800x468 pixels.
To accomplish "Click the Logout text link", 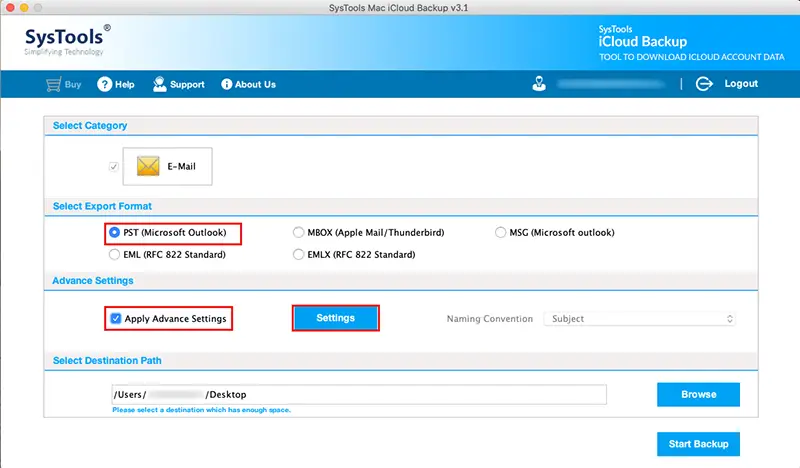I will point(741,84).
